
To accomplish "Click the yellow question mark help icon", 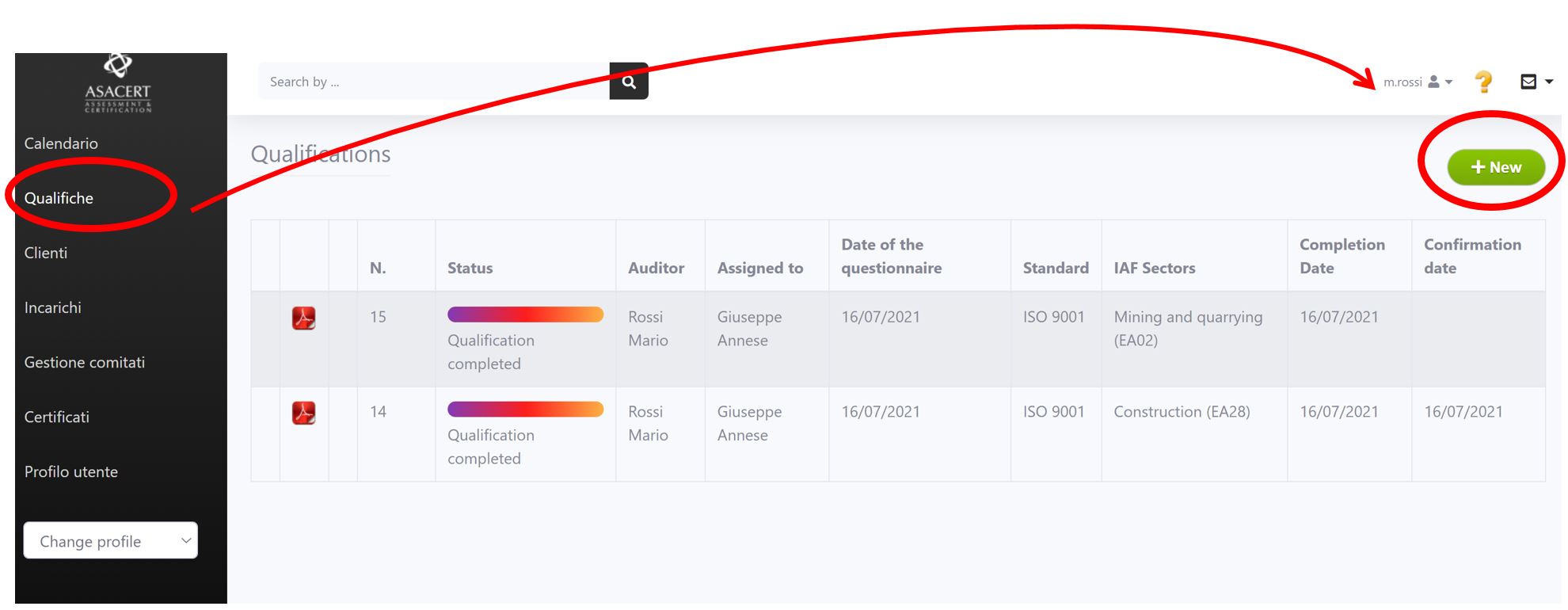I will pos(1483,82).
